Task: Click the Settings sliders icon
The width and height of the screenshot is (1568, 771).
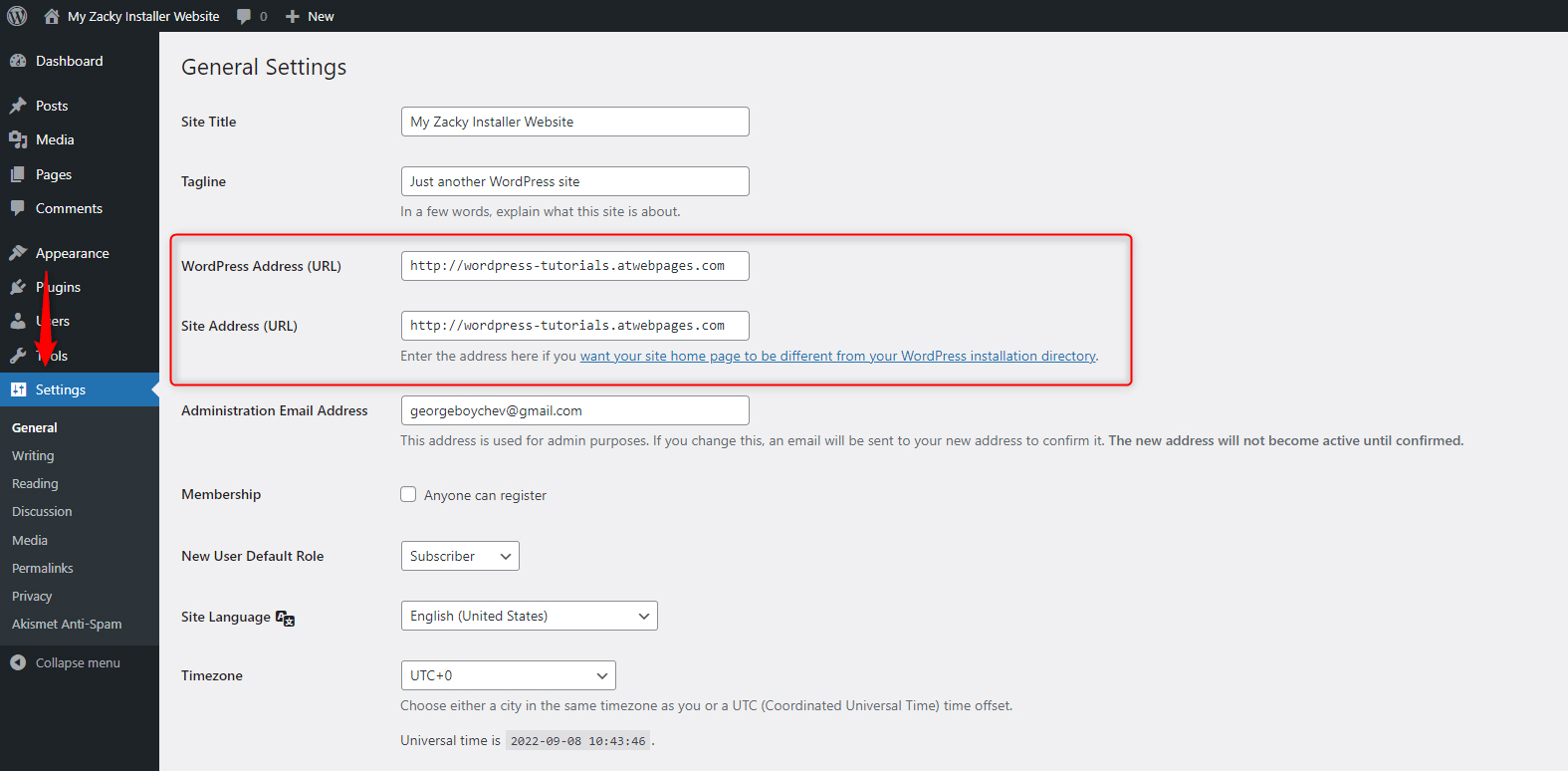Action: point(18,389)
